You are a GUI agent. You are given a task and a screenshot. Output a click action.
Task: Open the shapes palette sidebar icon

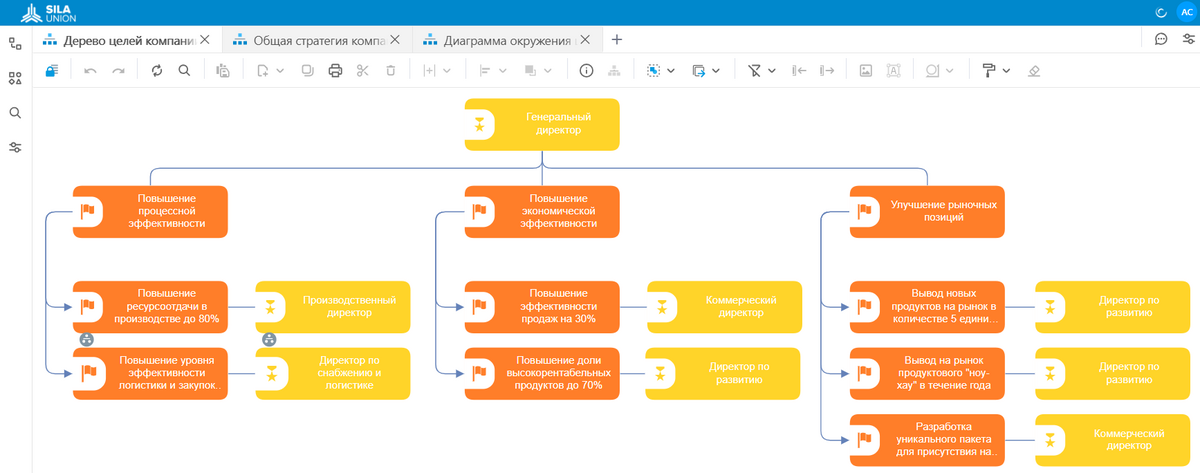pyautogui.click(x=15, y=78)
